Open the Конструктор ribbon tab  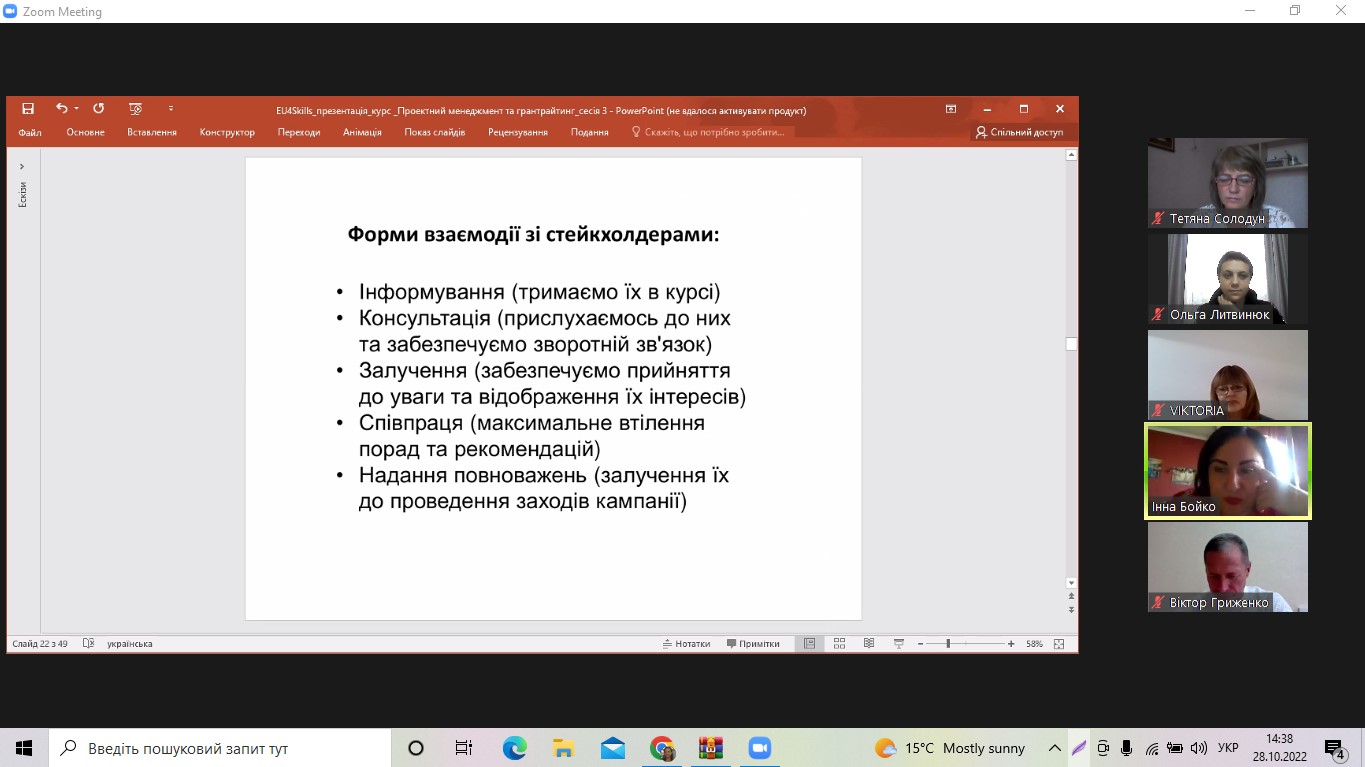(227, 132)
